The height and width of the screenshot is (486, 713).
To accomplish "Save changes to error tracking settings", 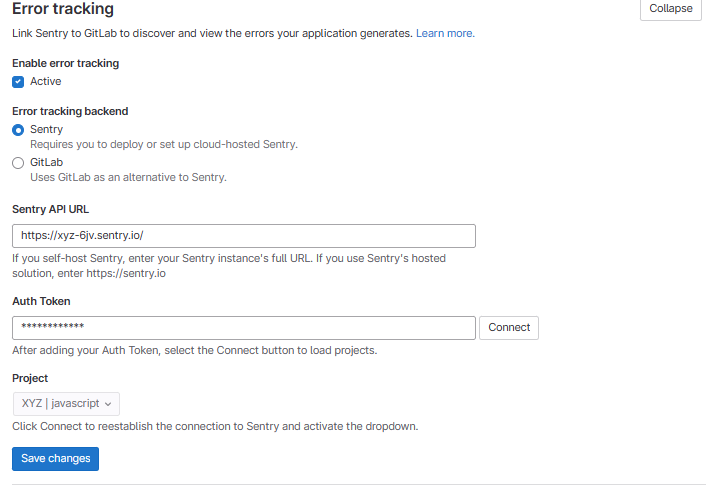I will [55, 458].
